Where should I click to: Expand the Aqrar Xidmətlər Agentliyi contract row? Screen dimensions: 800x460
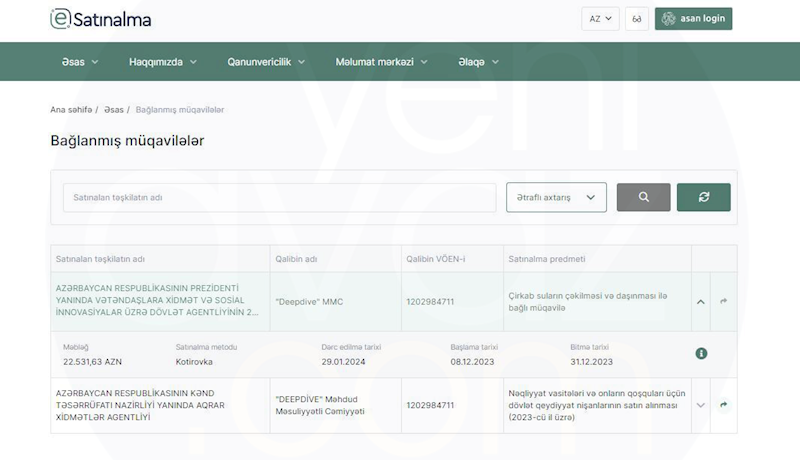[701, 405]
